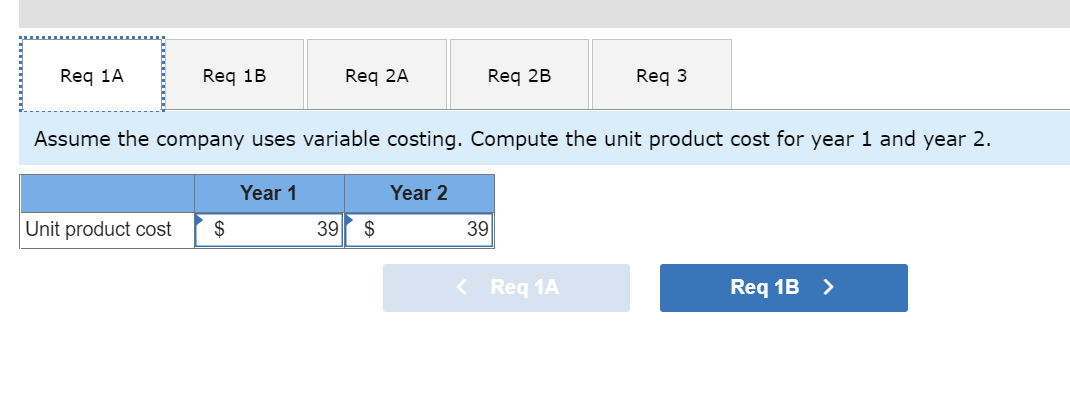This screenshot has width=1070, height=406.
Task: Click the Year 1 value 39
Action: (327, 229)
